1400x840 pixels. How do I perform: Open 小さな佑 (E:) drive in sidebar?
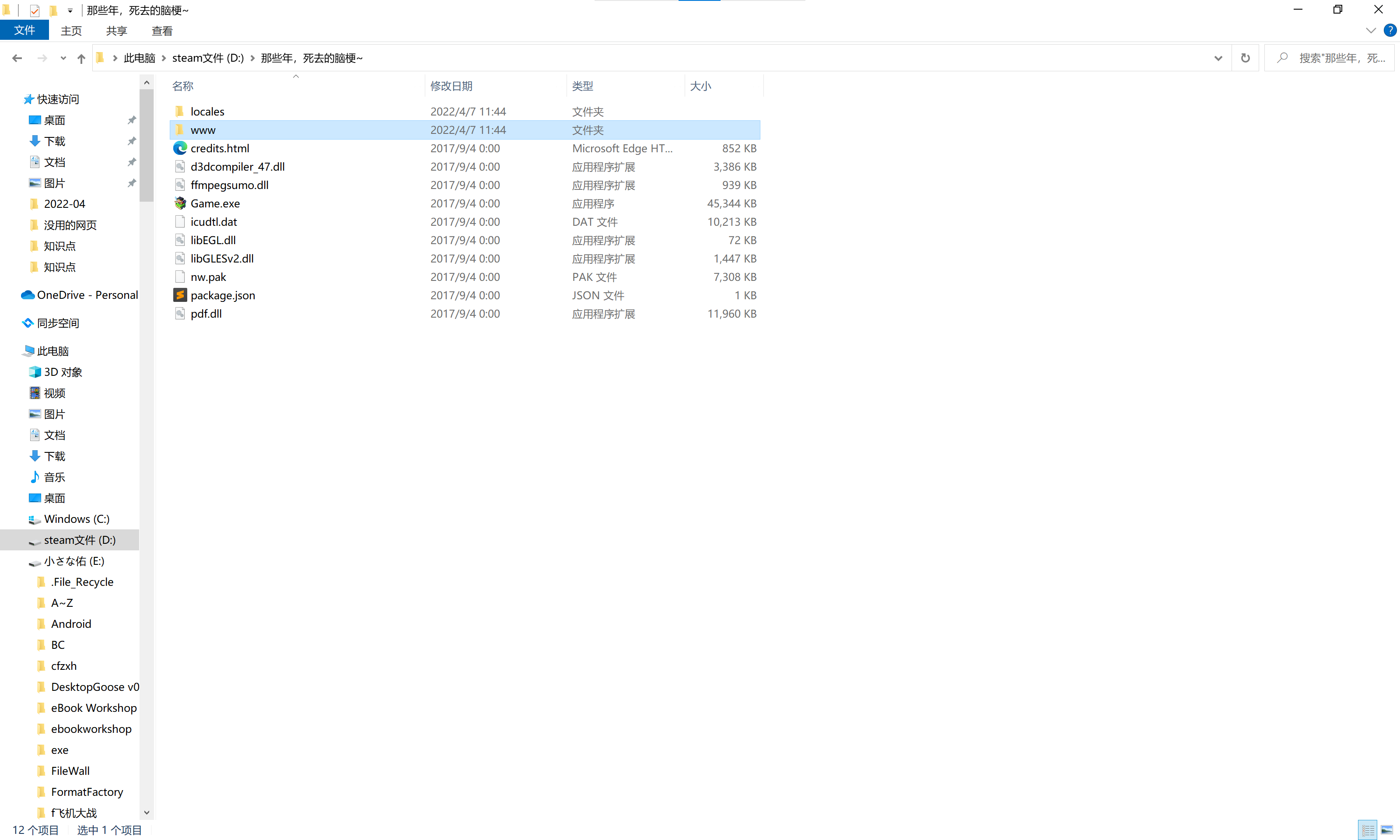click(67, 561)
